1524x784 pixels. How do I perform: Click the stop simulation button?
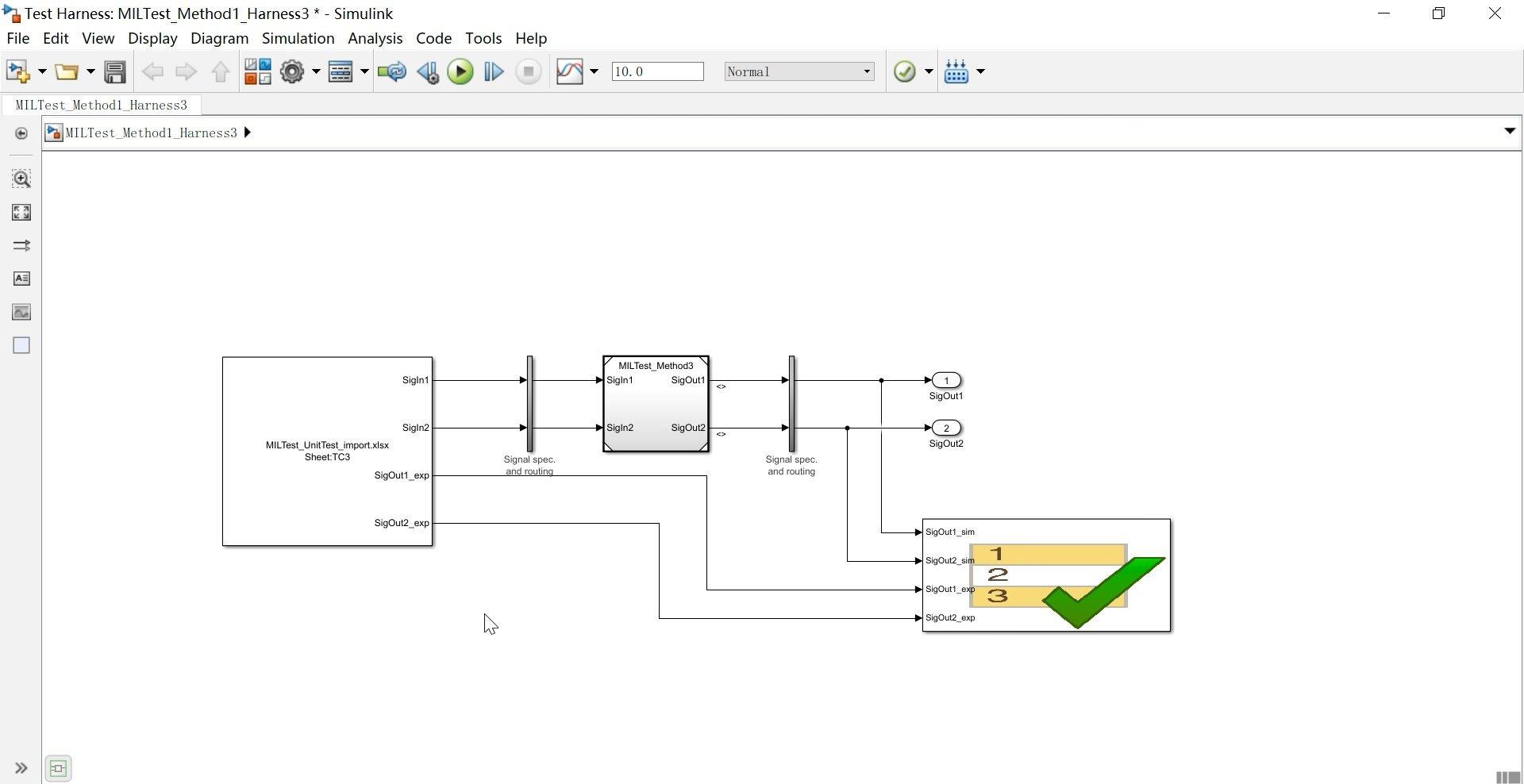point(528,71)
